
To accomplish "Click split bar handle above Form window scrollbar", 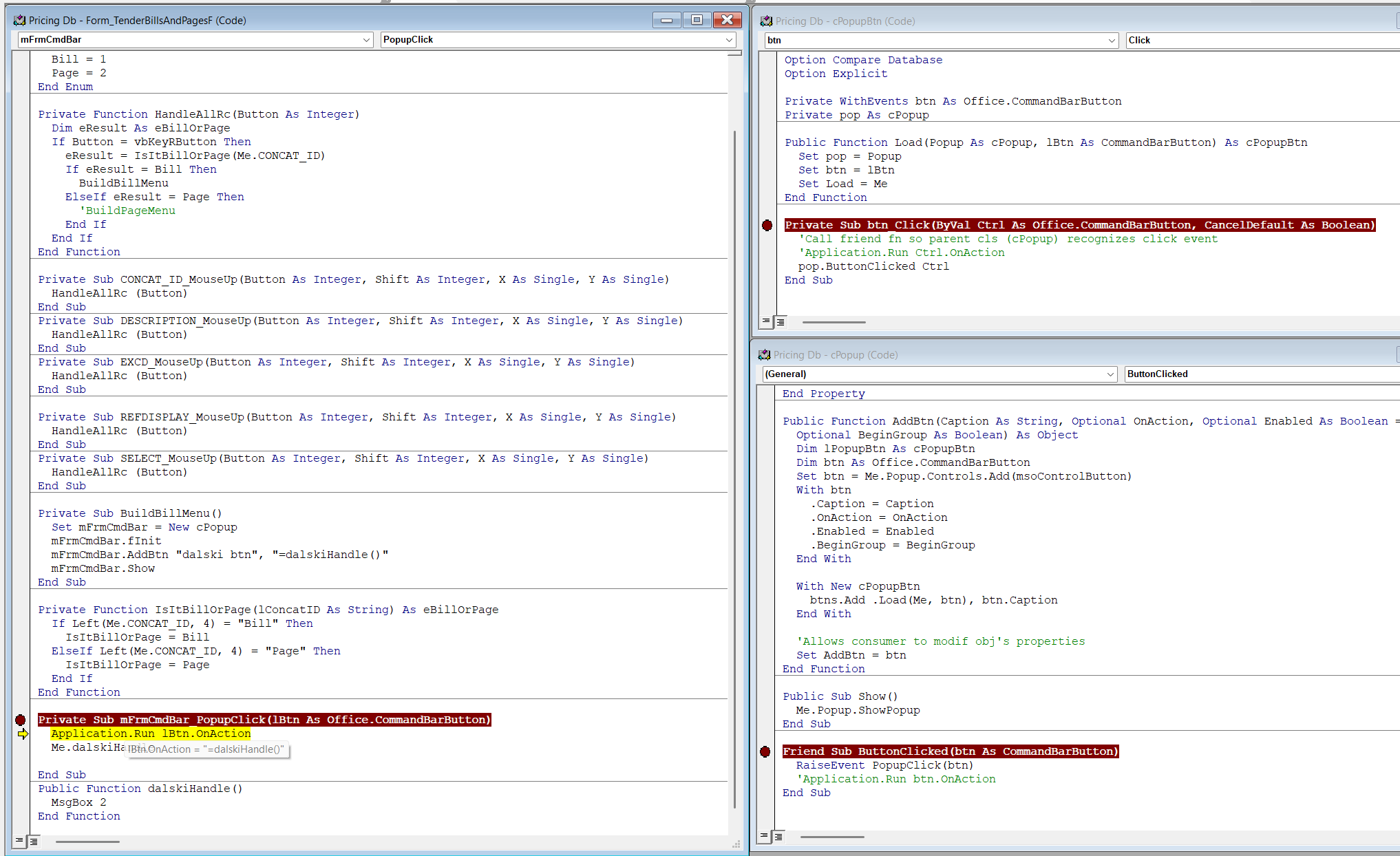I will point(734,53).
